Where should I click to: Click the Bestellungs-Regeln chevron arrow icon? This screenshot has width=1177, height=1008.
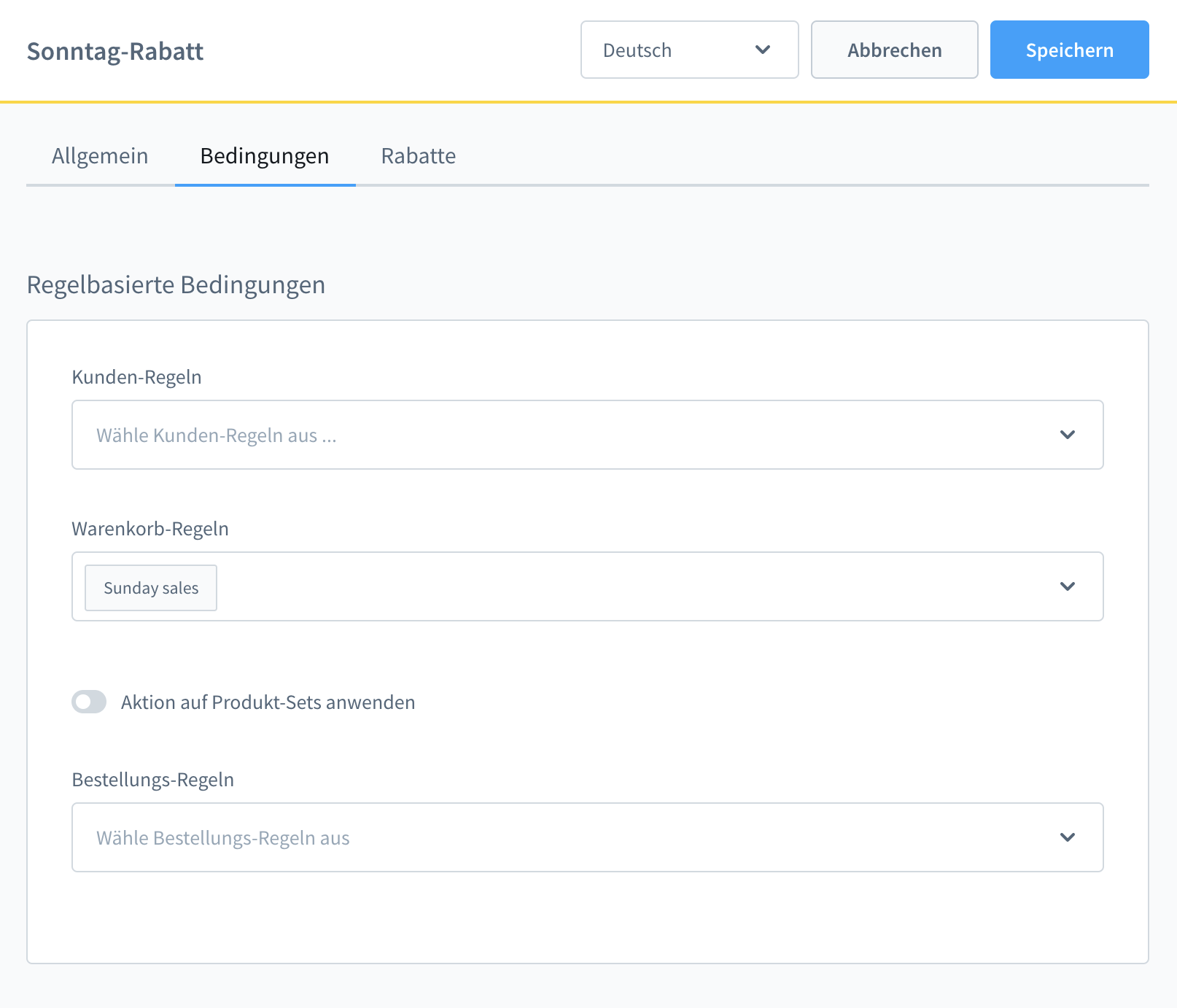1067,837
